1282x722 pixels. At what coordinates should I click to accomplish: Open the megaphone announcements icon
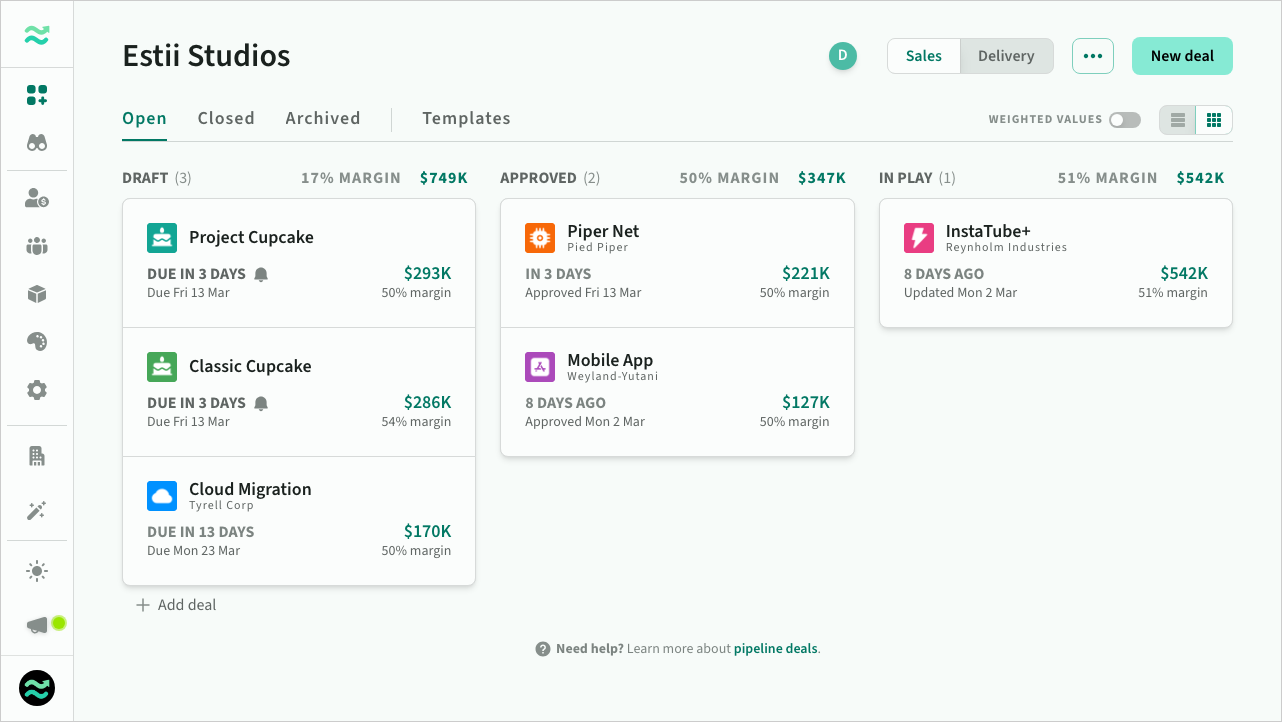38,625
